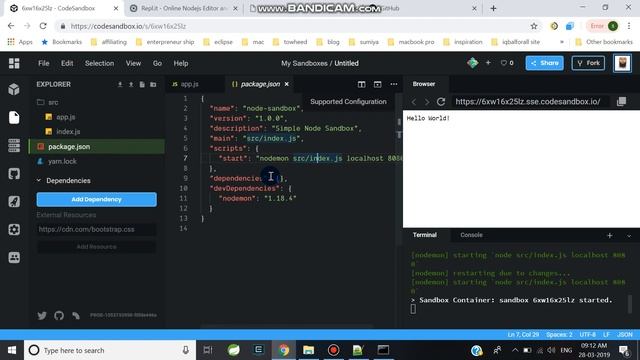Click the export-to-zip download icon in Explorer
The image size is (640, 360).
pos(120,84)
